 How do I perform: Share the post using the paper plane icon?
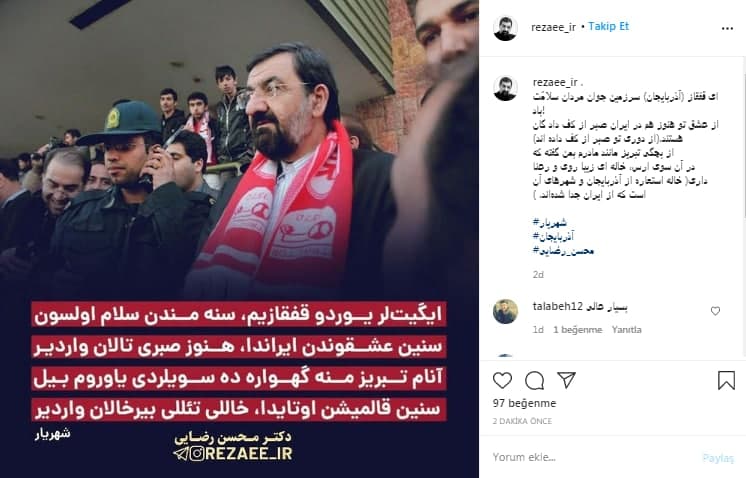566,380
